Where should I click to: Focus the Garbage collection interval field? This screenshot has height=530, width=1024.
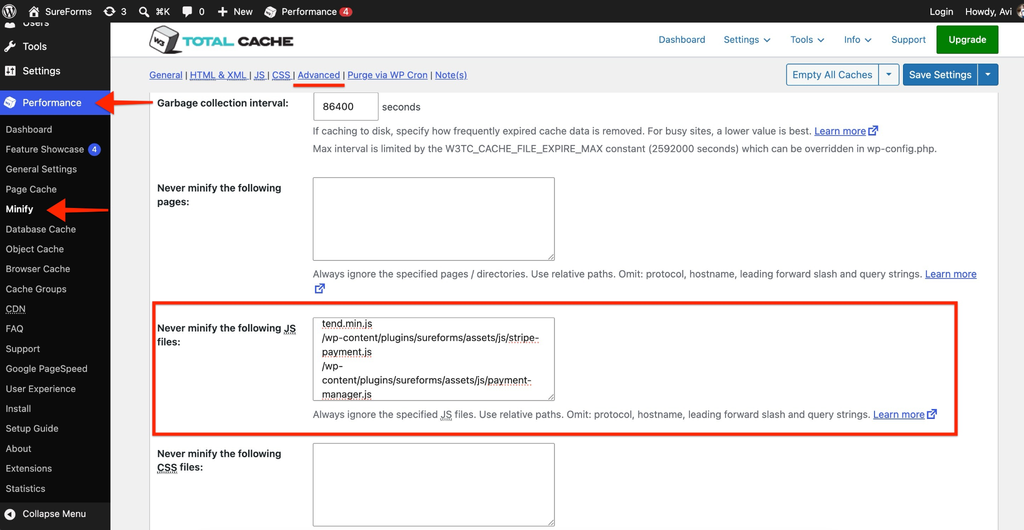345,106
